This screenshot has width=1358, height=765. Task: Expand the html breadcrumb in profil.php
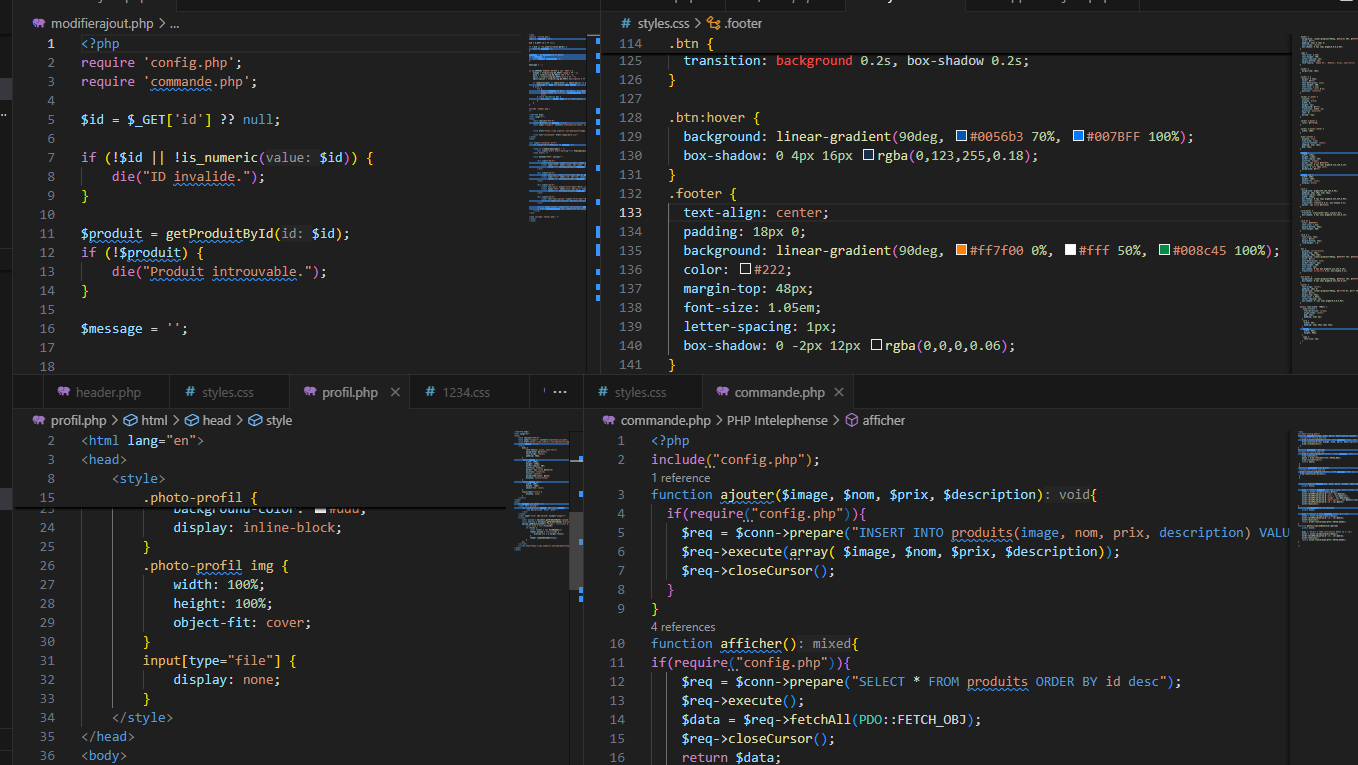pyautogui.click(x=154, y=421)
